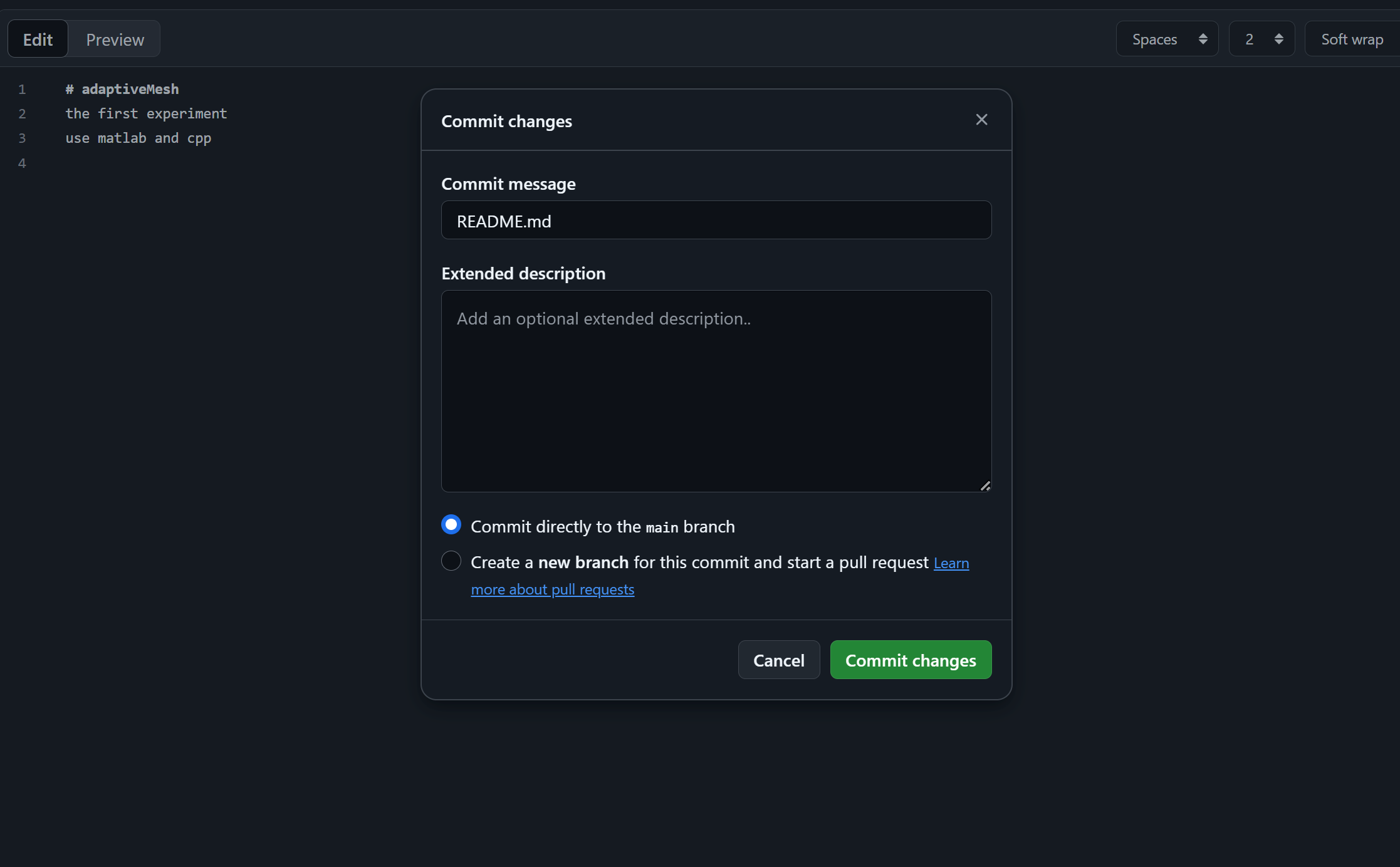Click the green Commit changes button
1400x867 pixels.
[x=910, y=660]
